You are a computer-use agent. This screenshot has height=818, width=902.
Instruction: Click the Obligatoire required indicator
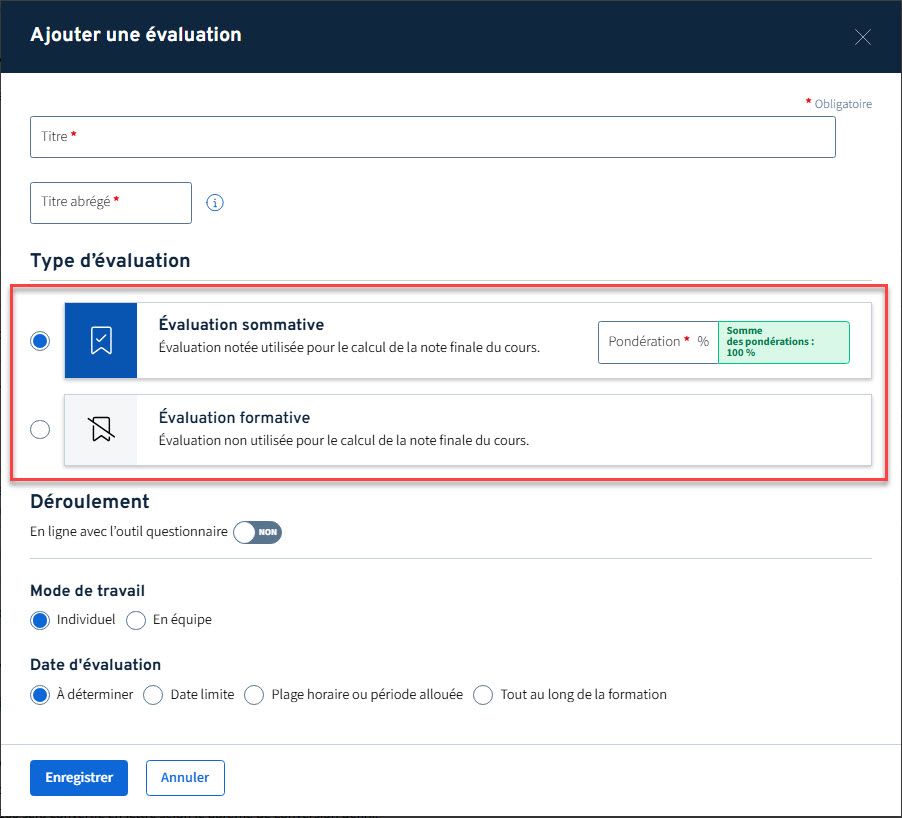pos(838,103)
